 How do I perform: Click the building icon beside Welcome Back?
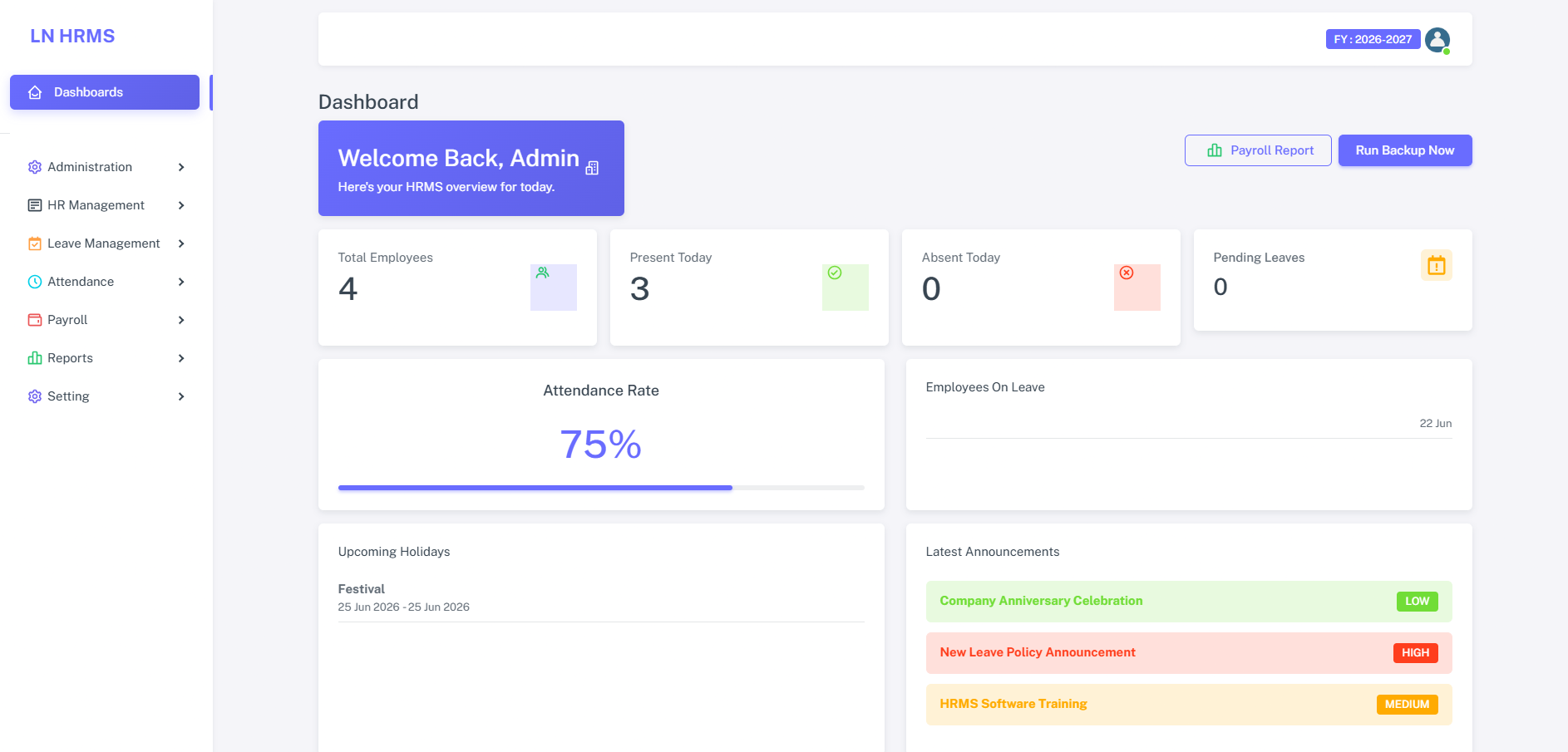[x=592, y=168]
